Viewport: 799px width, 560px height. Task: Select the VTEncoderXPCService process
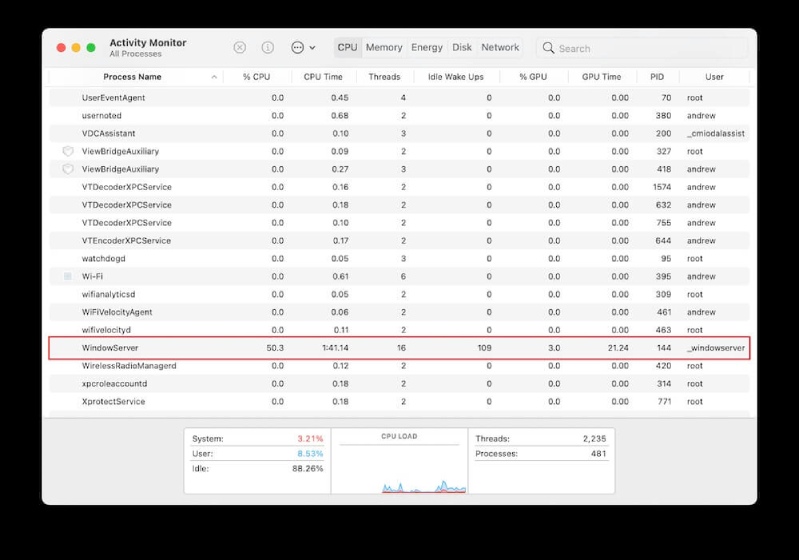click(x=399, y=241)
